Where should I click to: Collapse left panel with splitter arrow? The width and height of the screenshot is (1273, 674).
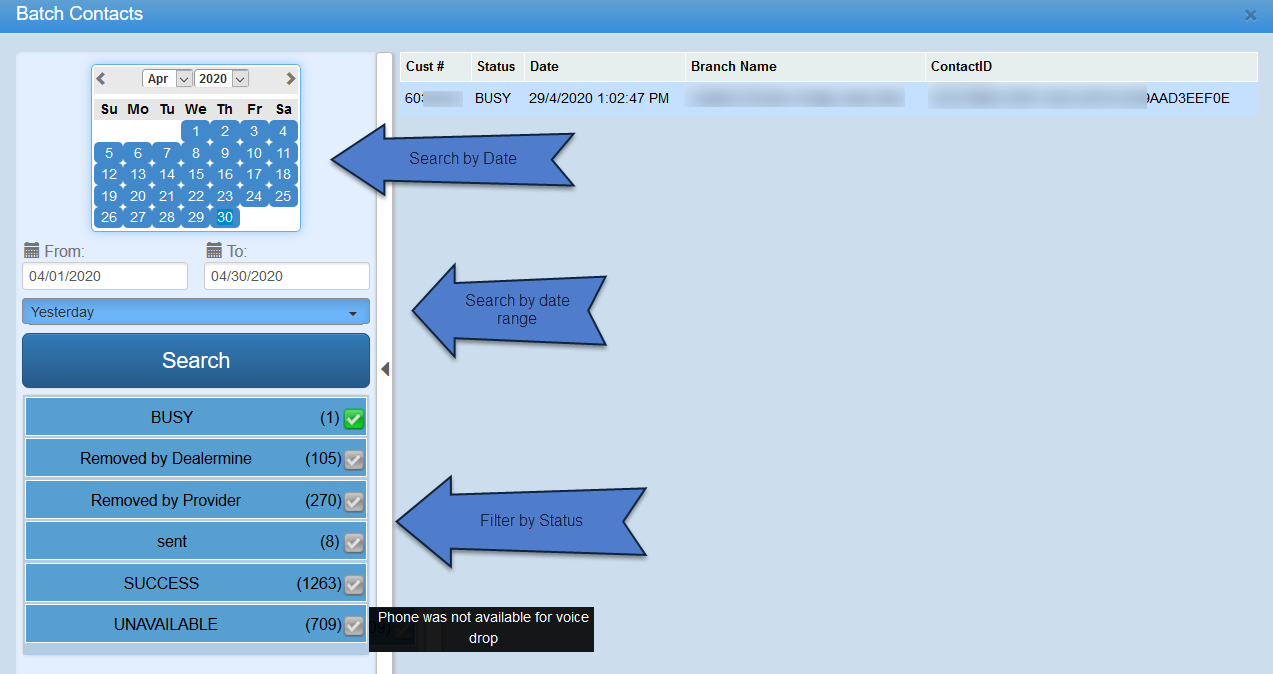[385, 369]
